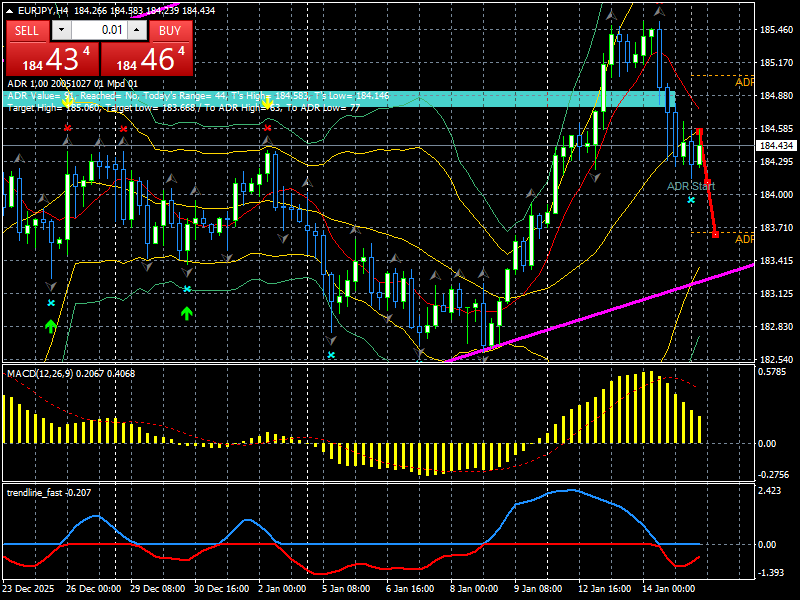
Task: Click the 29 Dec 08:00 time label
Action: (x=158, y=588)
